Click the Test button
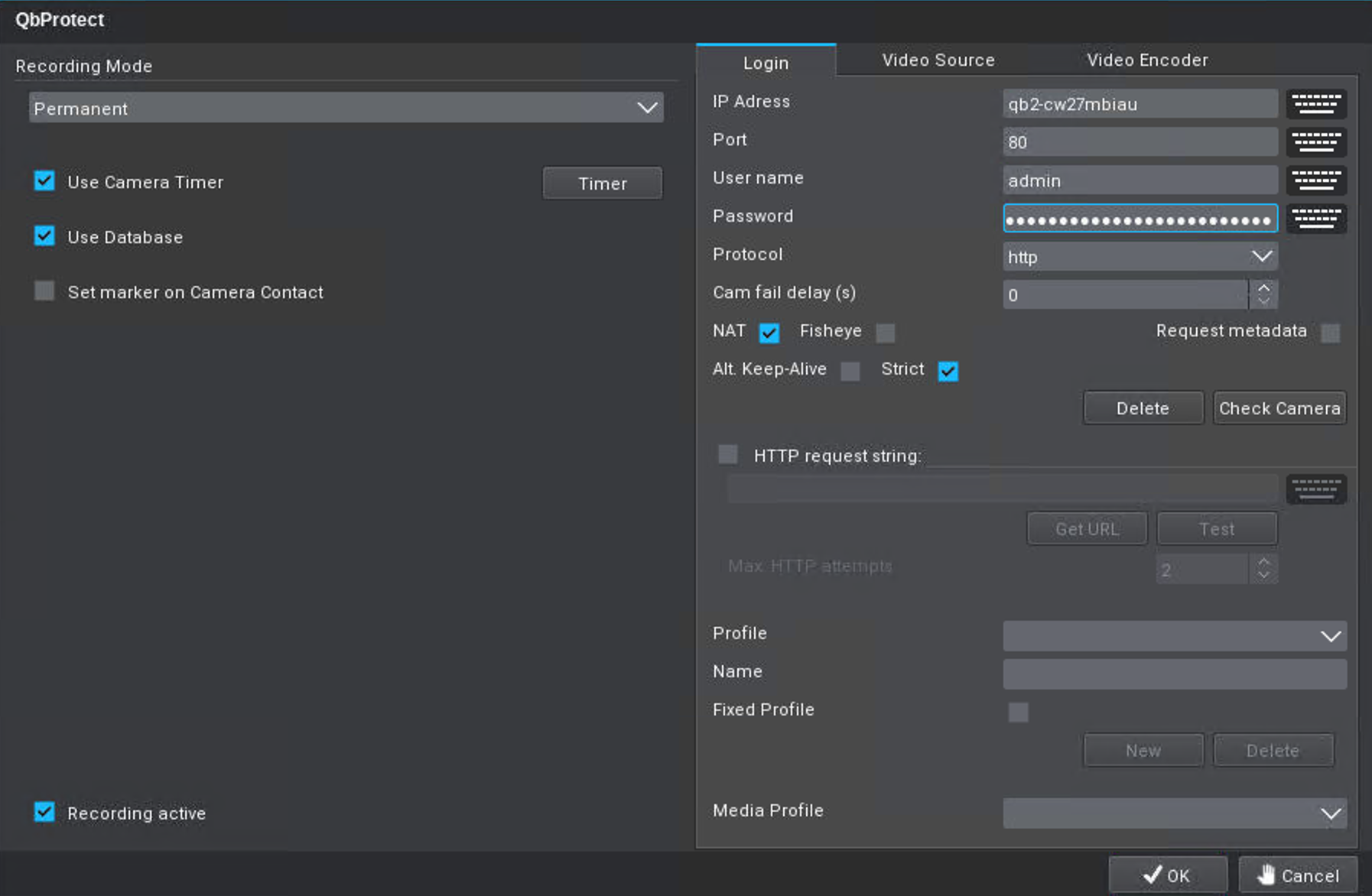 click(1217, 529)
